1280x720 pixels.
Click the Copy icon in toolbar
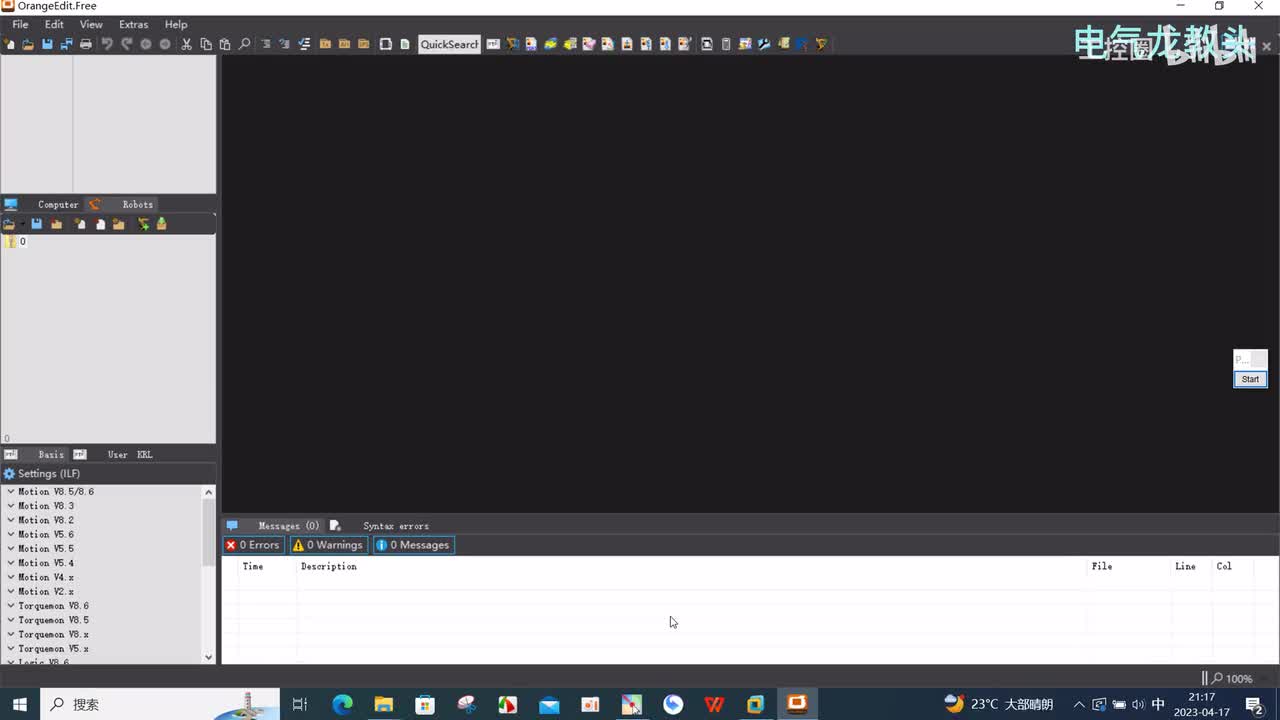[x=206, y=44]
